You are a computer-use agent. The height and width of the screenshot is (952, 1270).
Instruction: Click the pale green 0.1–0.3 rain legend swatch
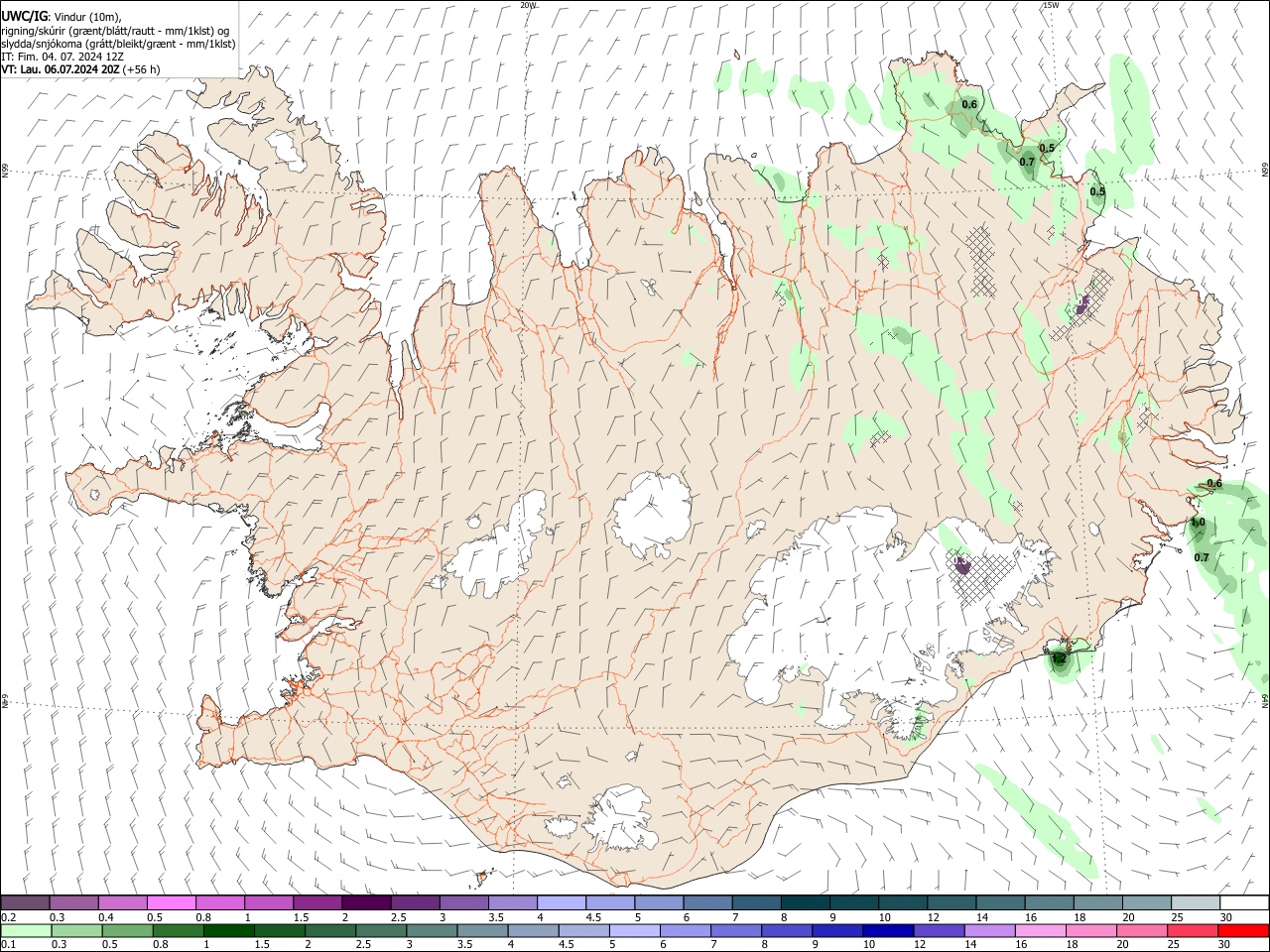click(x=26, y=930)
